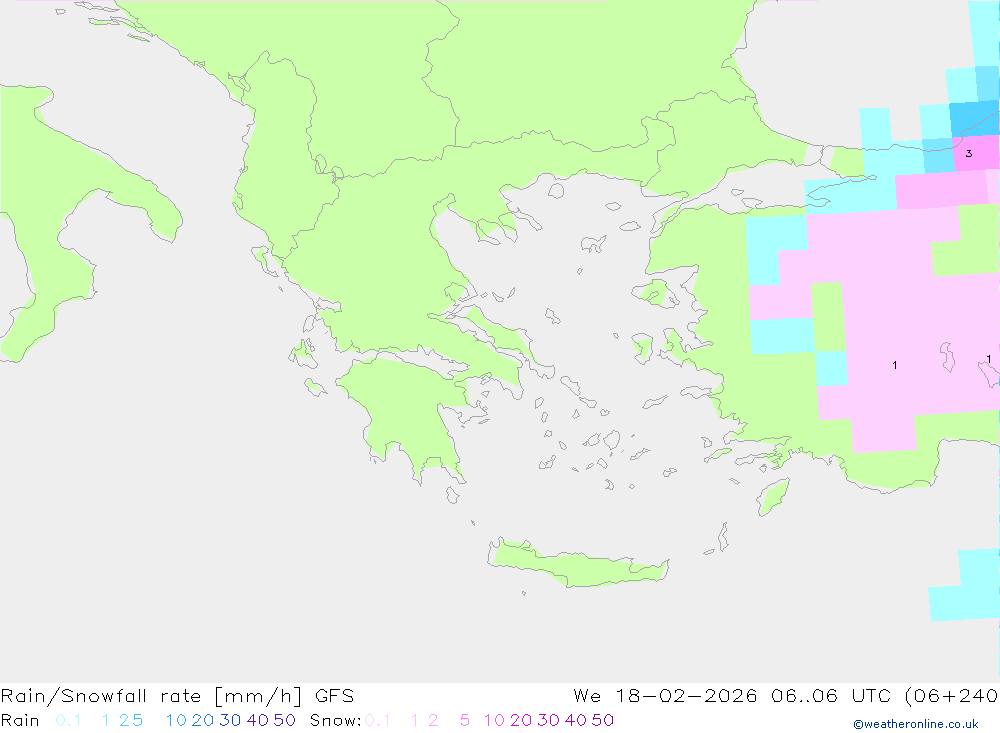Click the weatheronline.co.uk copyright link
Screen dimensions: 1000x733
916,724
